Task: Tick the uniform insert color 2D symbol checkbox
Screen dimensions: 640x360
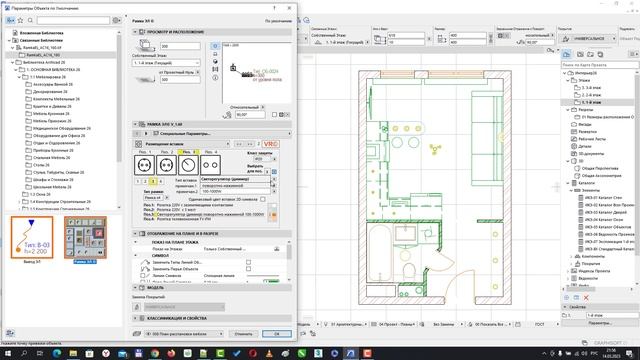Action: click(x=263, y=199)
